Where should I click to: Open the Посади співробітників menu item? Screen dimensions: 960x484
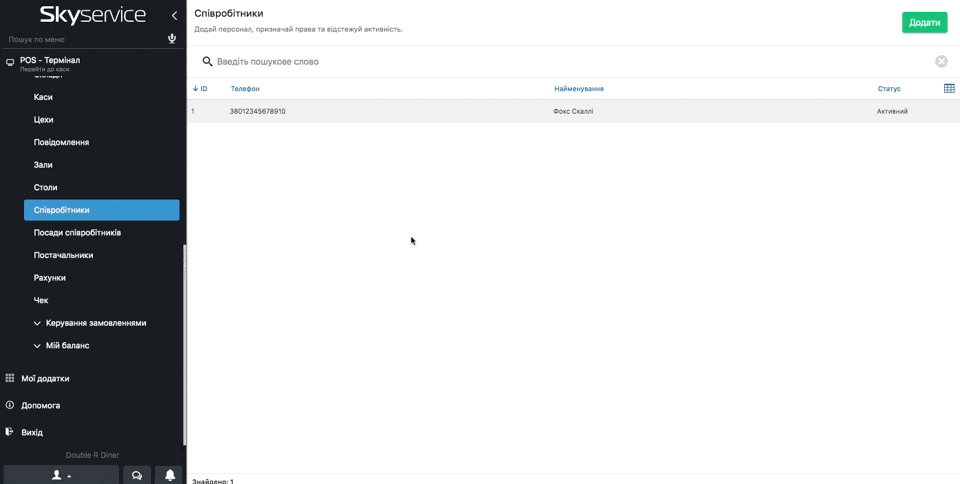(x=77, y=233)
